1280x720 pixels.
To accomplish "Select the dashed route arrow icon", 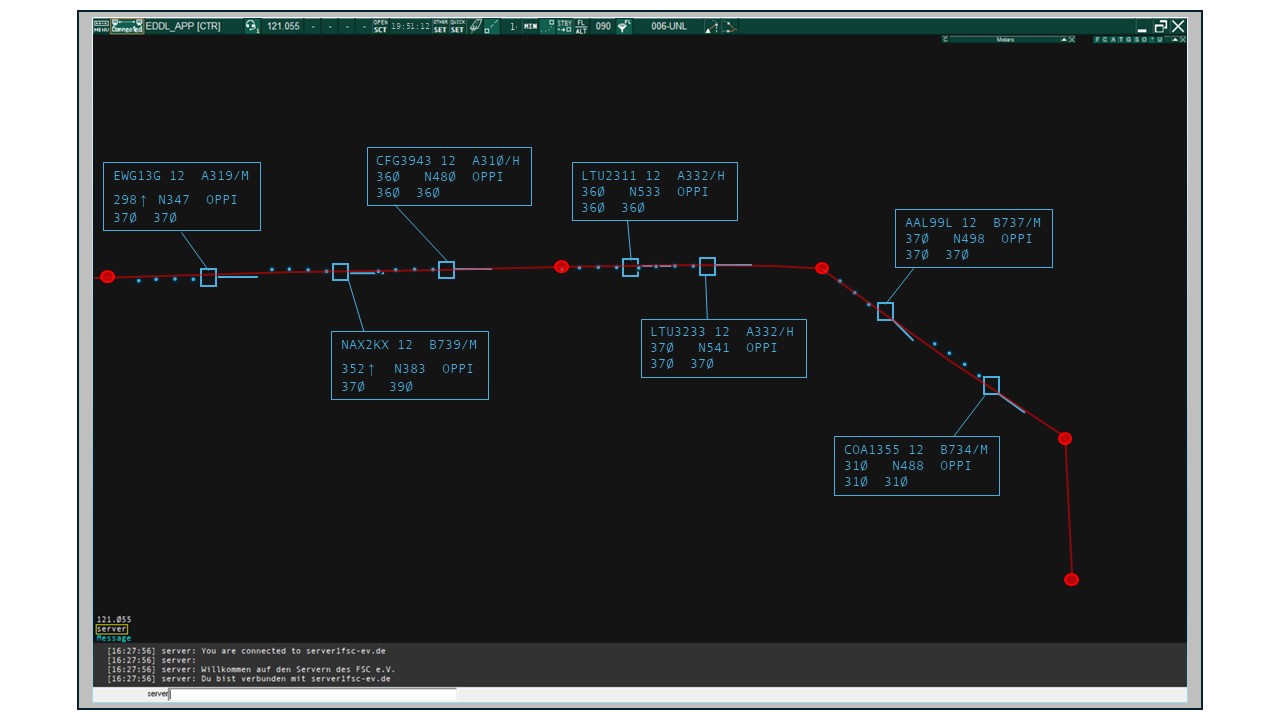I will pos(711,26).
